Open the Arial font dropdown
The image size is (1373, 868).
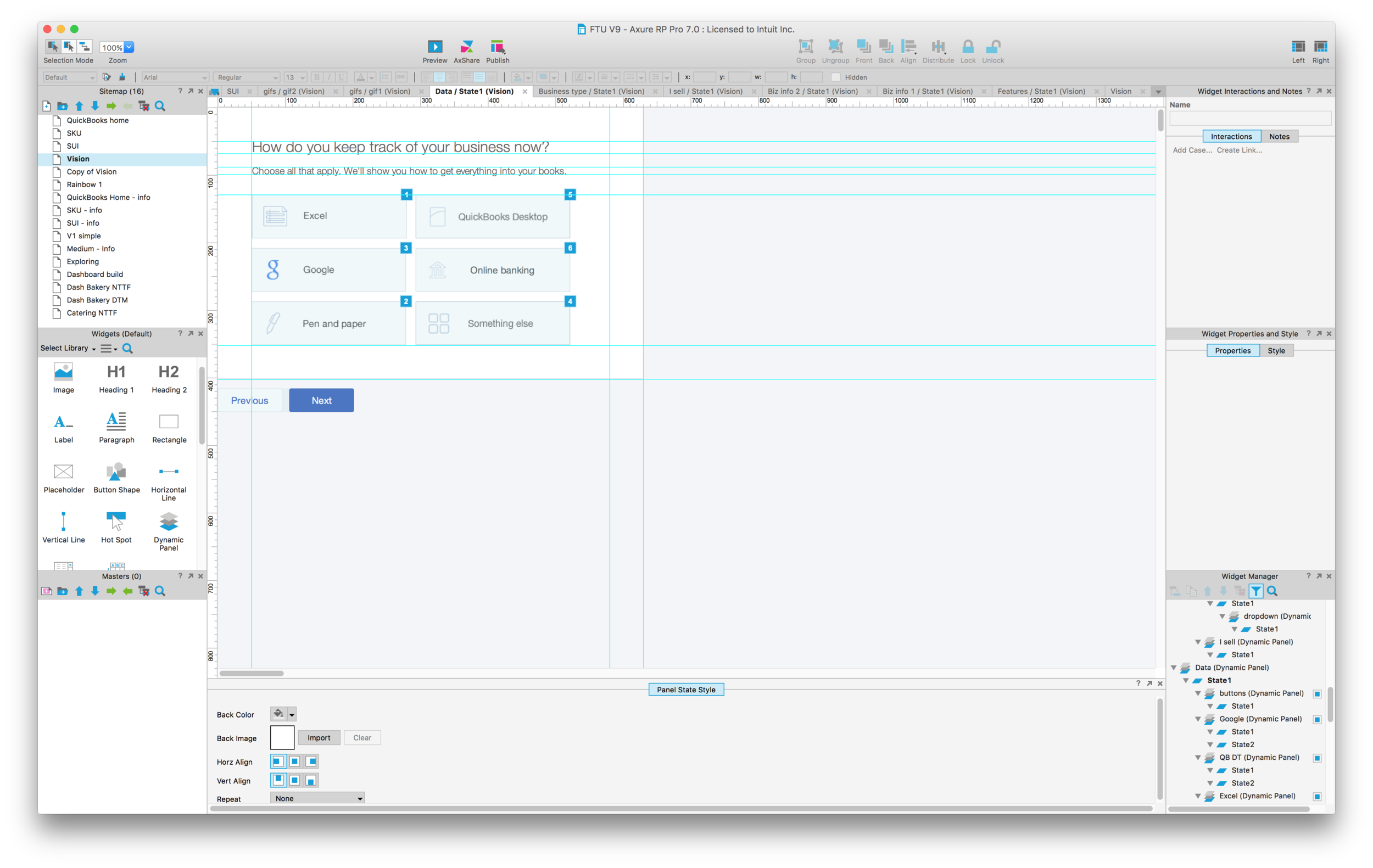click(175, 77)
